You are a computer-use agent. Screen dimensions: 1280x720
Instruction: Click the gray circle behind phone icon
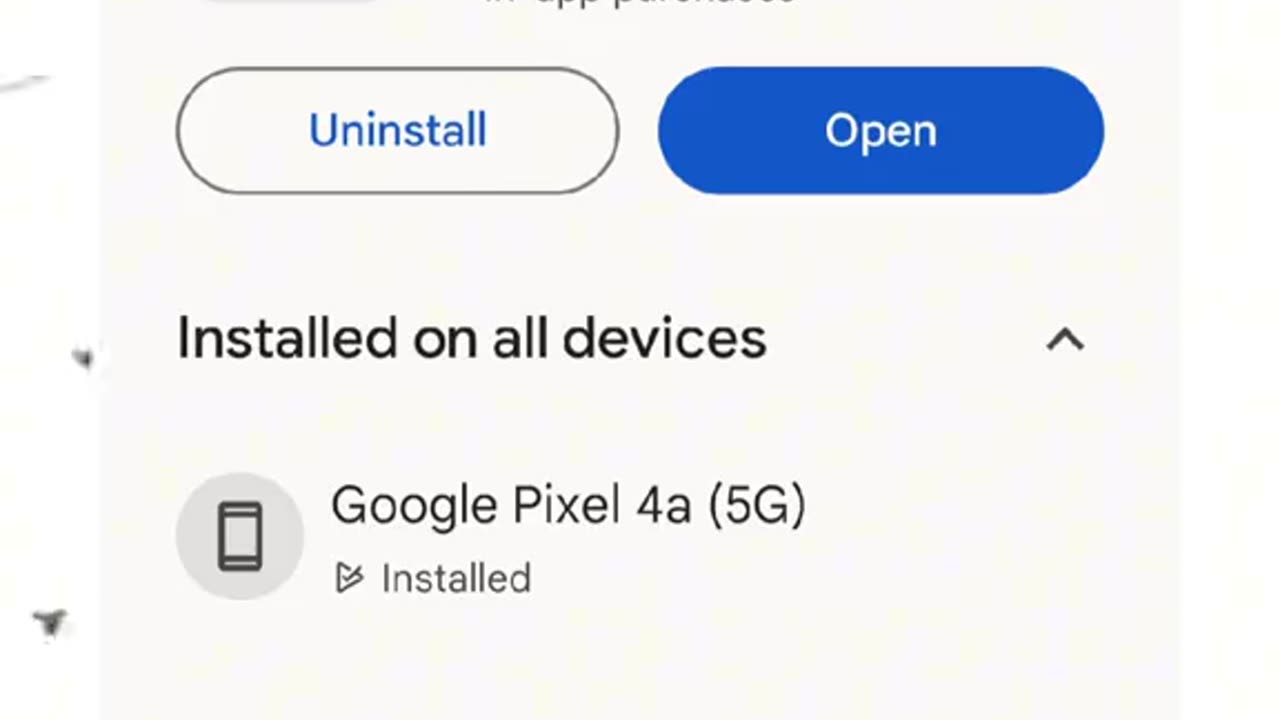[240, 536]
